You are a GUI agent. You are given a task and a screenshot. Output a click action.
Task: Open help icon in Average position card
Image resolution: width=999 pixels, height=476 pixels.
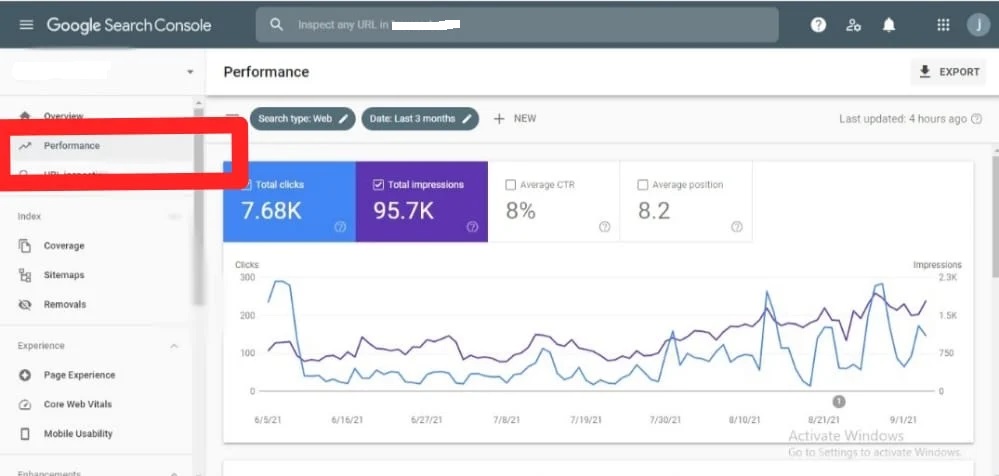pyautogui.click(x=737, y=227)
